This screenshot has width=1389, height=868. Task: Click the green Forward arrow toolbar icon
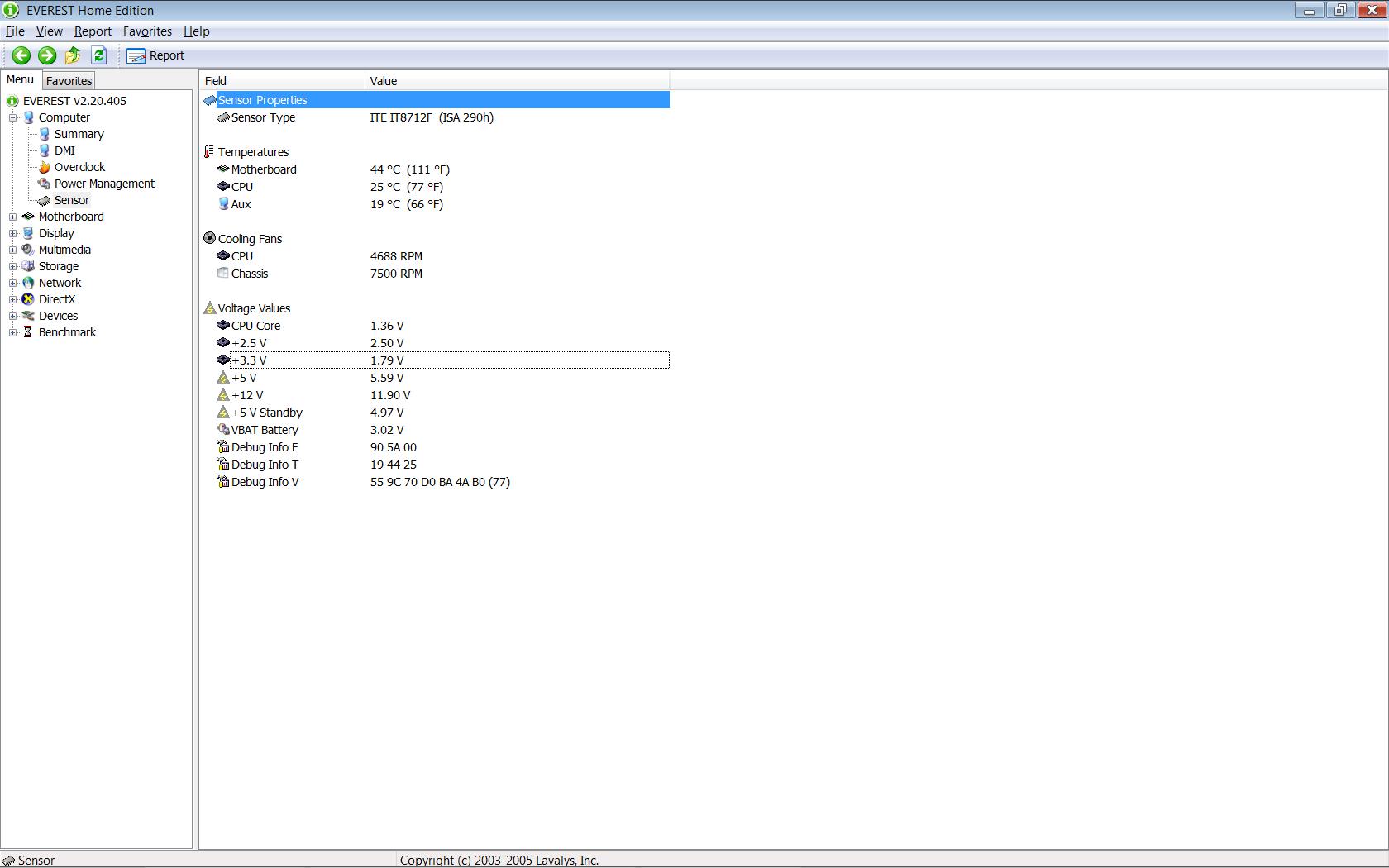(47, 55)
